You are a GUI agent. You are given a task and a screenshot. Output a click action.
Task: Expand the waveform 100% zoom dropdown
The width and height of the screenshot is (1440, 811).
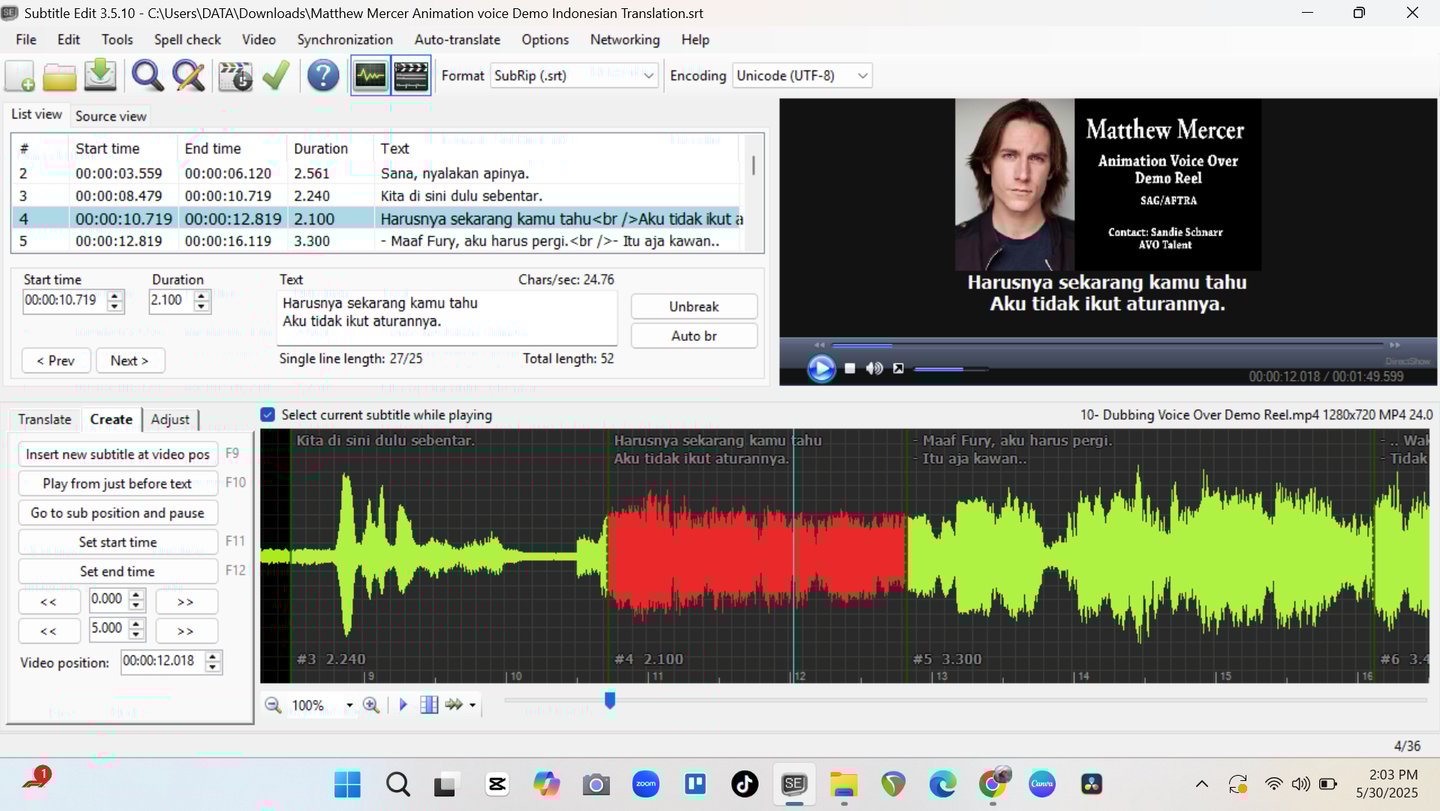click(x=349, y=706)
